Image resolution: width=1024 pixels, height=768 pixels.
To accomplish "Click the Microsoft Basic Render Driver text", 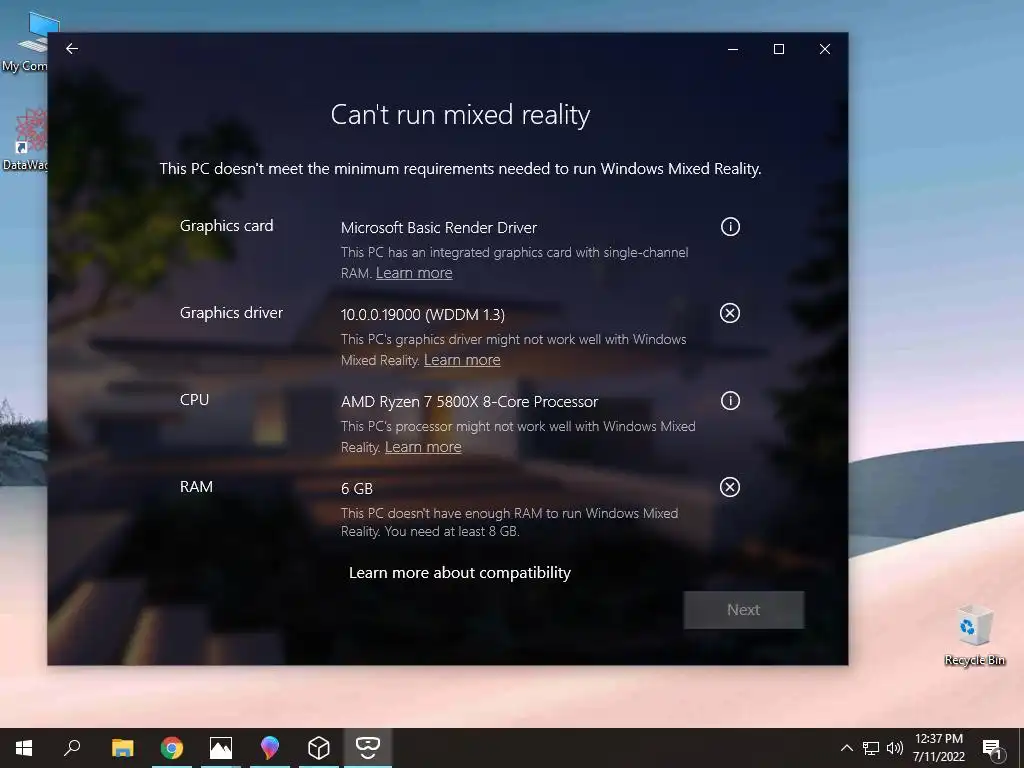I will click(439, 228).
